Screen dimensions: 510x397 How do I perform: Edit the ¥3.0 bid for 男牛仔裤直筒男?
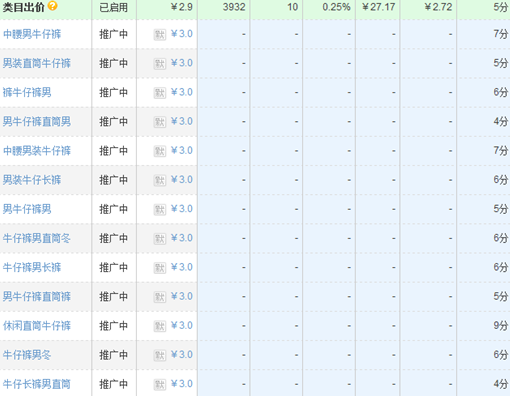[182, 121]
